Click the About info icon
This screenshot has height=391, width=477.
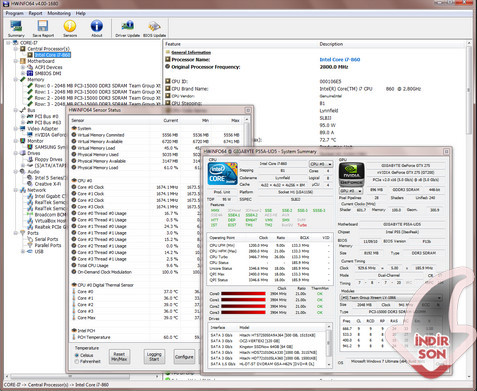point(97,26)
